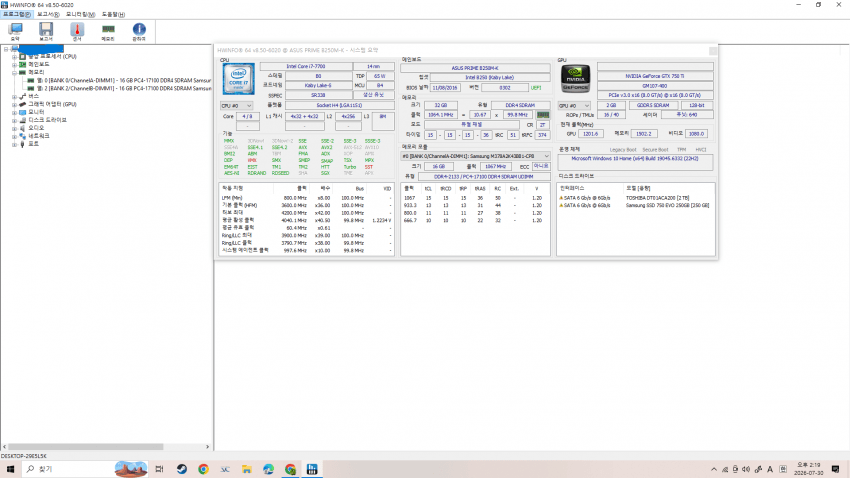
Task: Open the Windows Start button
Action: 10,469
